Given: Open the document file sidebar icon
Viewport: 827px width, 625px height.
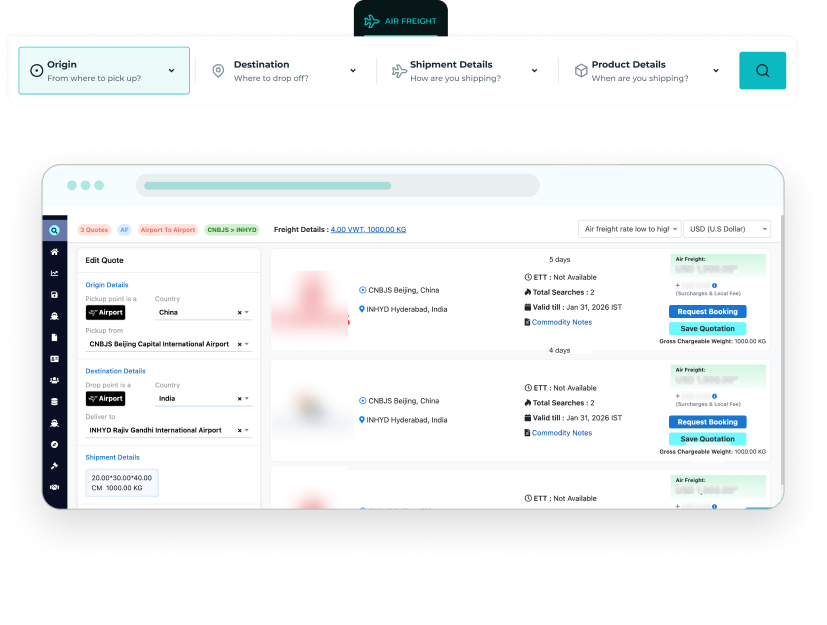Looking at the screenshot, I should click(x=54, y=337).
